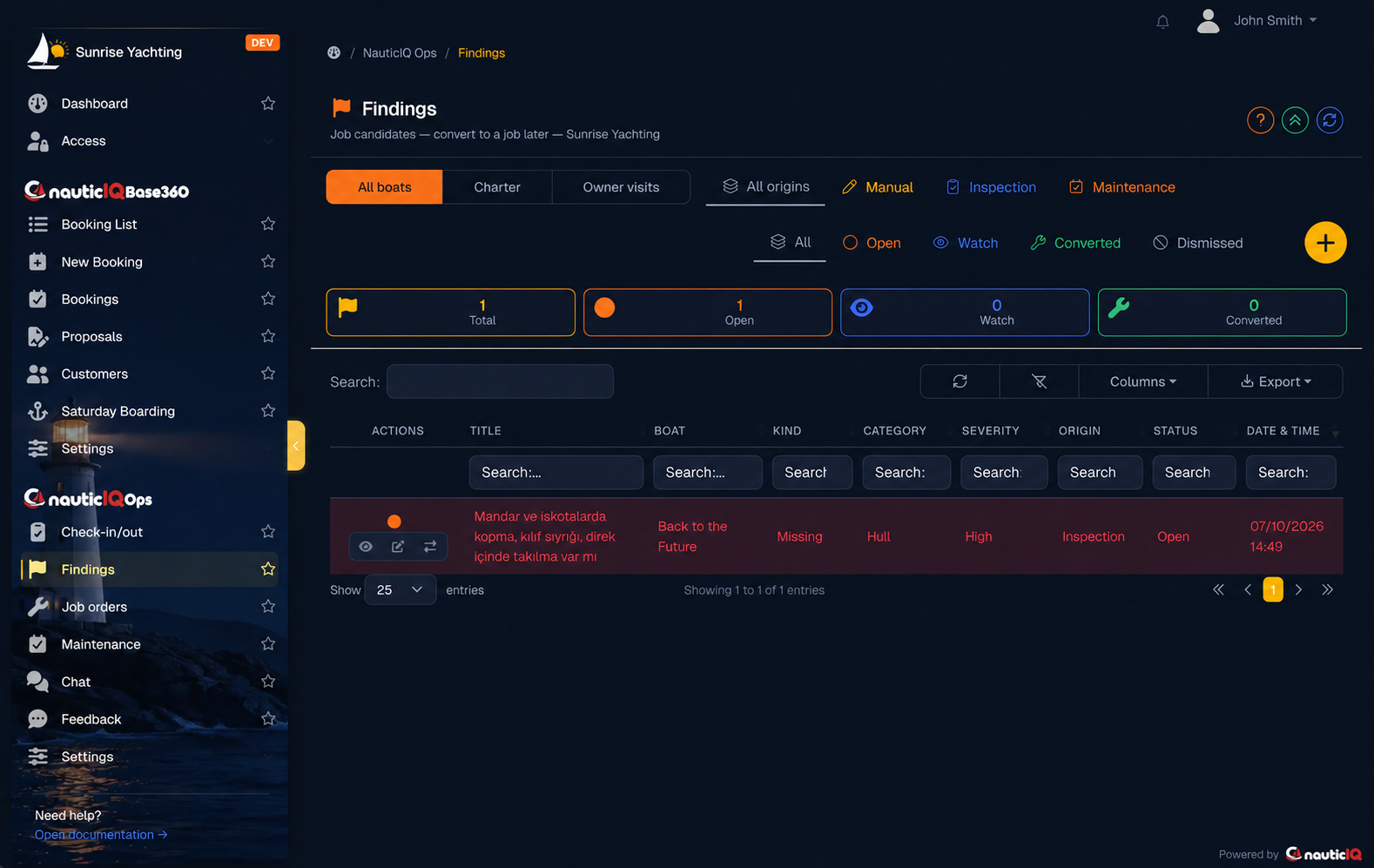Viewport: 1374px width, 868px height.
Task: Open Maintenance in the sidebar
Action: click(x=101, y=644)
